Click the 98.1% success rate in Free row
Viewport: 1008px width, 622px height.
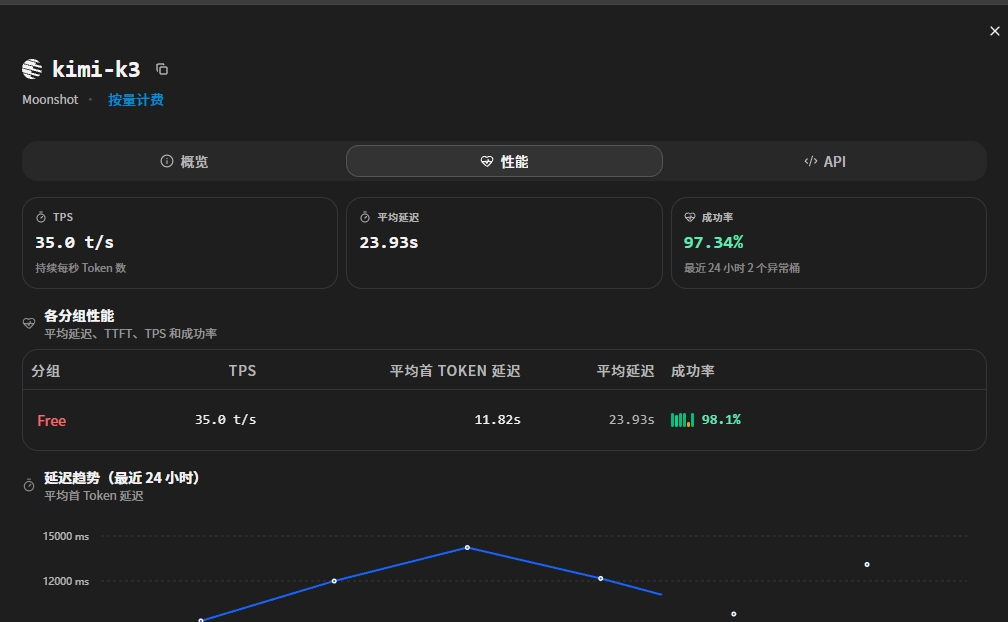point(721,420)
